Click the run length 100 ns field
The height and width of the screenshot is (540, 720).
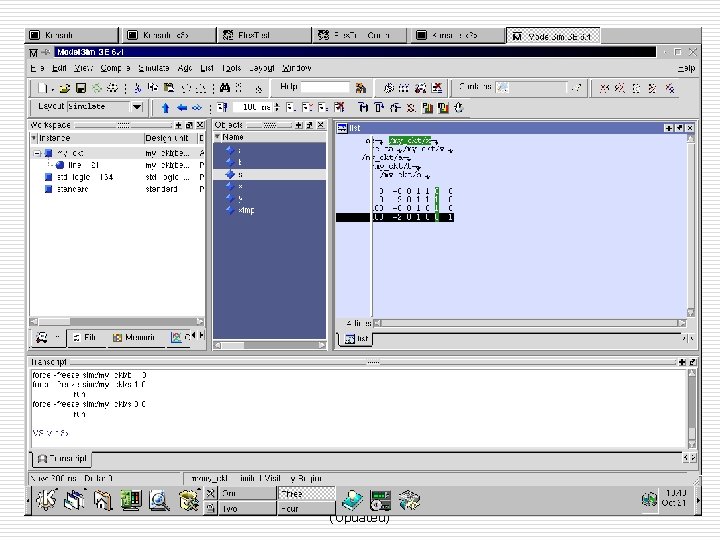(252, 107)
